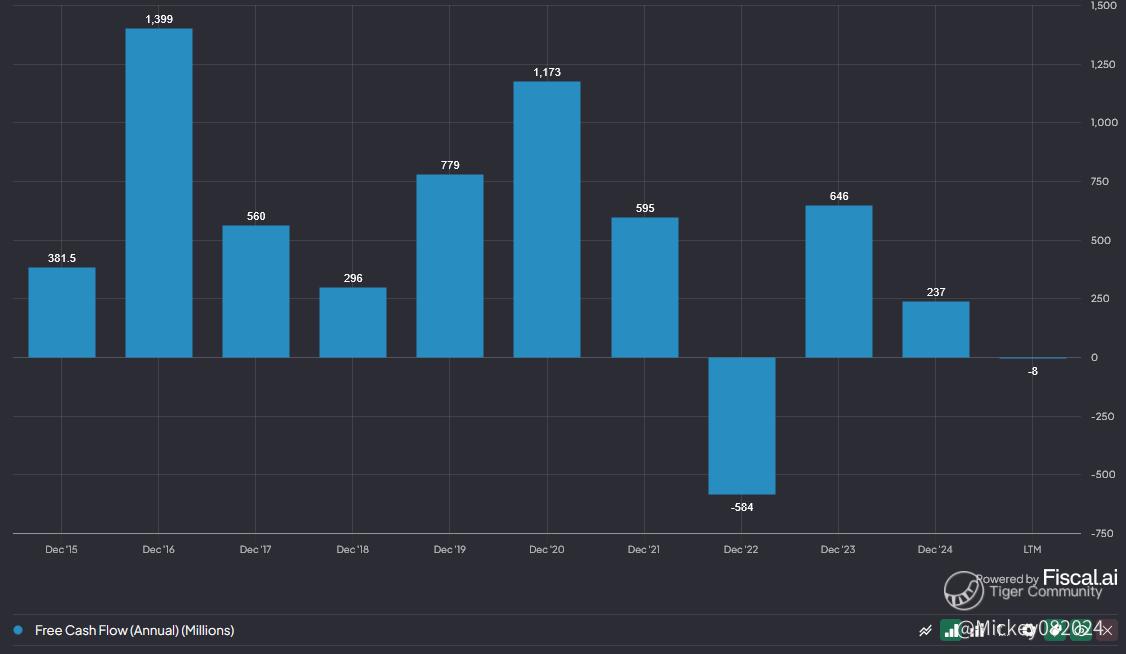Select the Dec '17 bar
This screenshot has width=1126, height=654.
click(256, 291)
